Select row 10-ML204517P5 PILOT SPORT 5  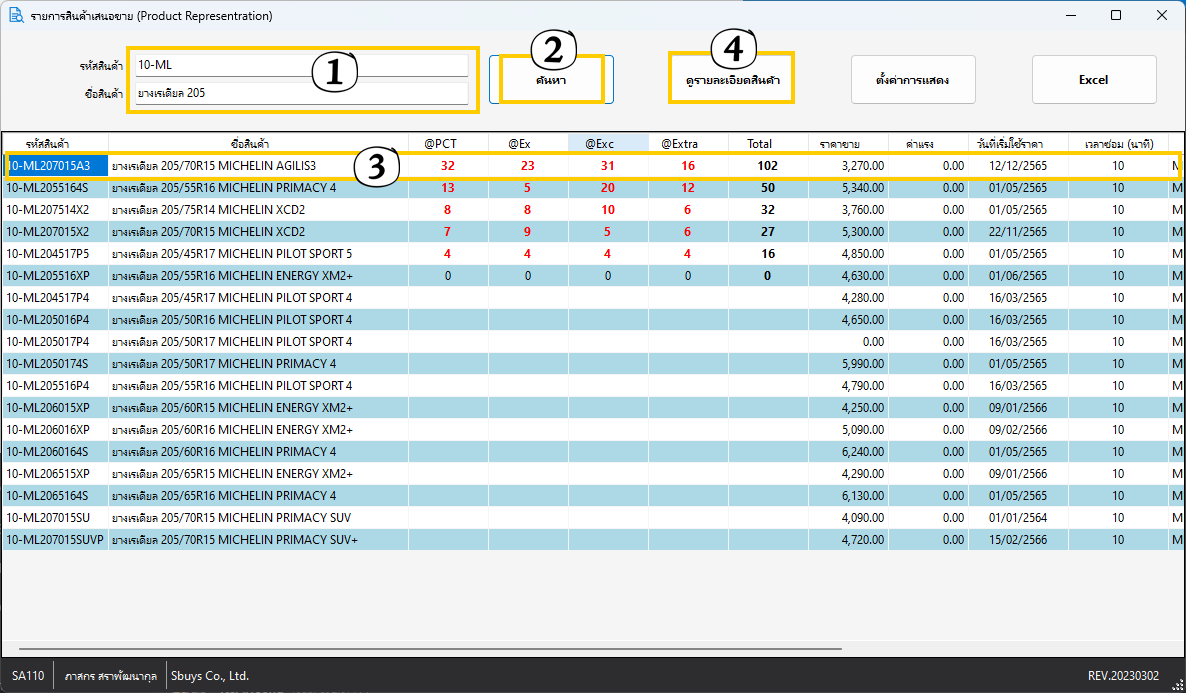[x=260, y=254]
